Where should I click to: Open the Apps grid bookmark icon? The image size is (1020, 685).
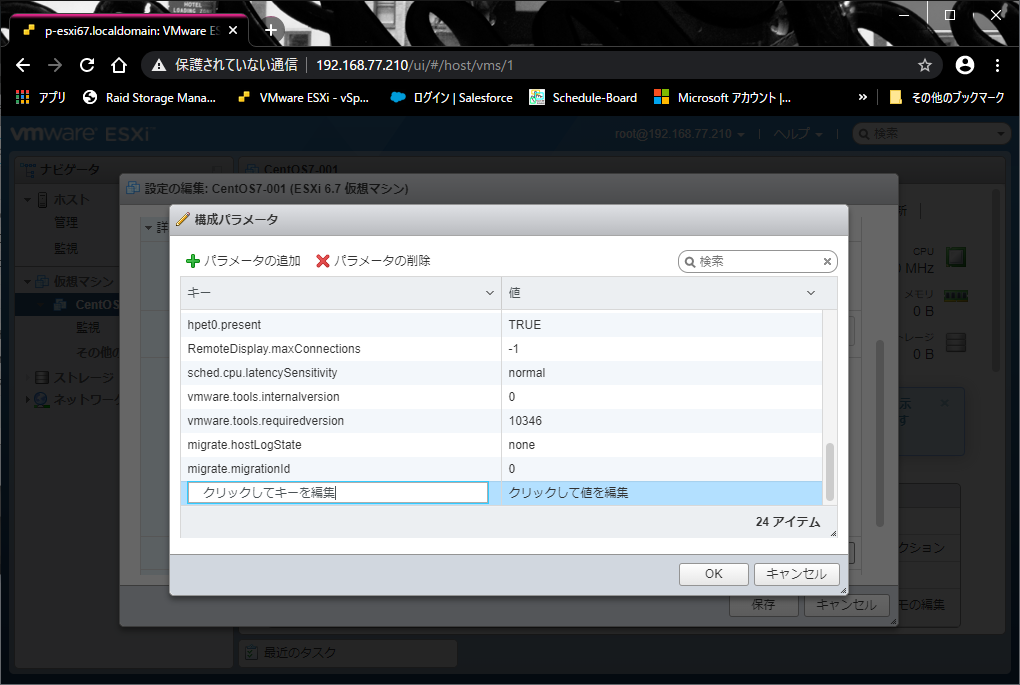[23, 98]
